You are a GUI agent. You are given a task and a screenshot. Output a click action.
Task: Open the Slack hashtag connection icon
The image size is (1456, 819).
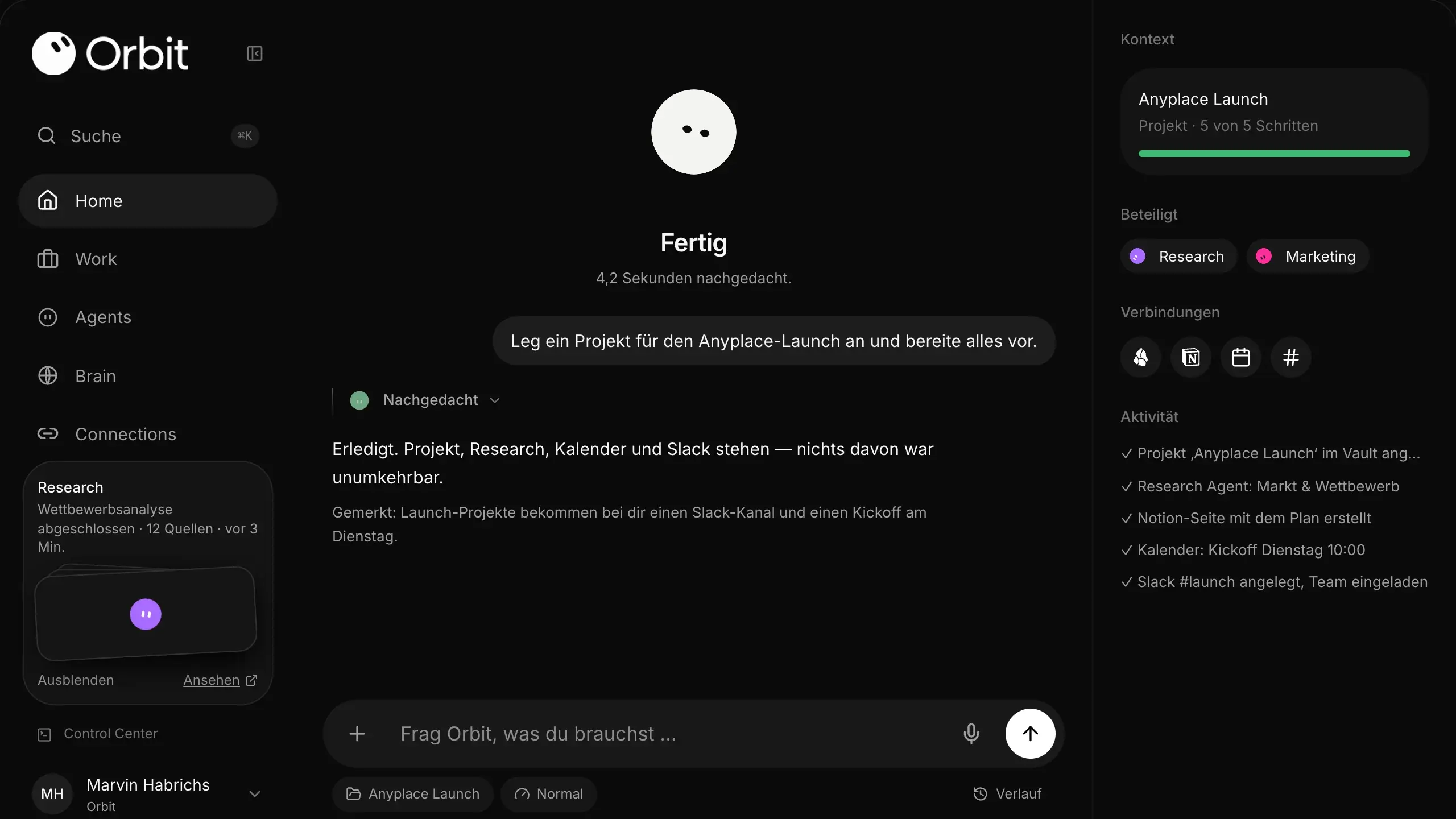tap(1291, 357)
